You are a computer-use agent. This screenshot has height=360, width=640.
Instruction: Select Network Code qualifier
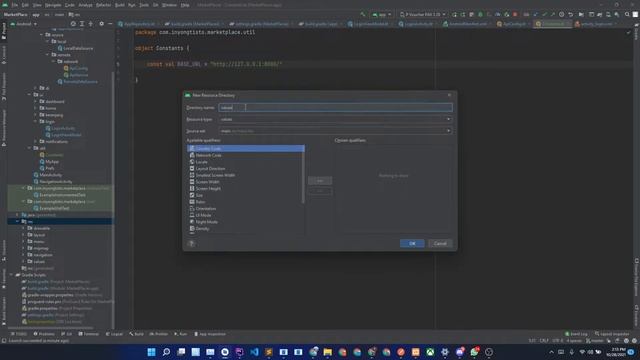[245, 156]
